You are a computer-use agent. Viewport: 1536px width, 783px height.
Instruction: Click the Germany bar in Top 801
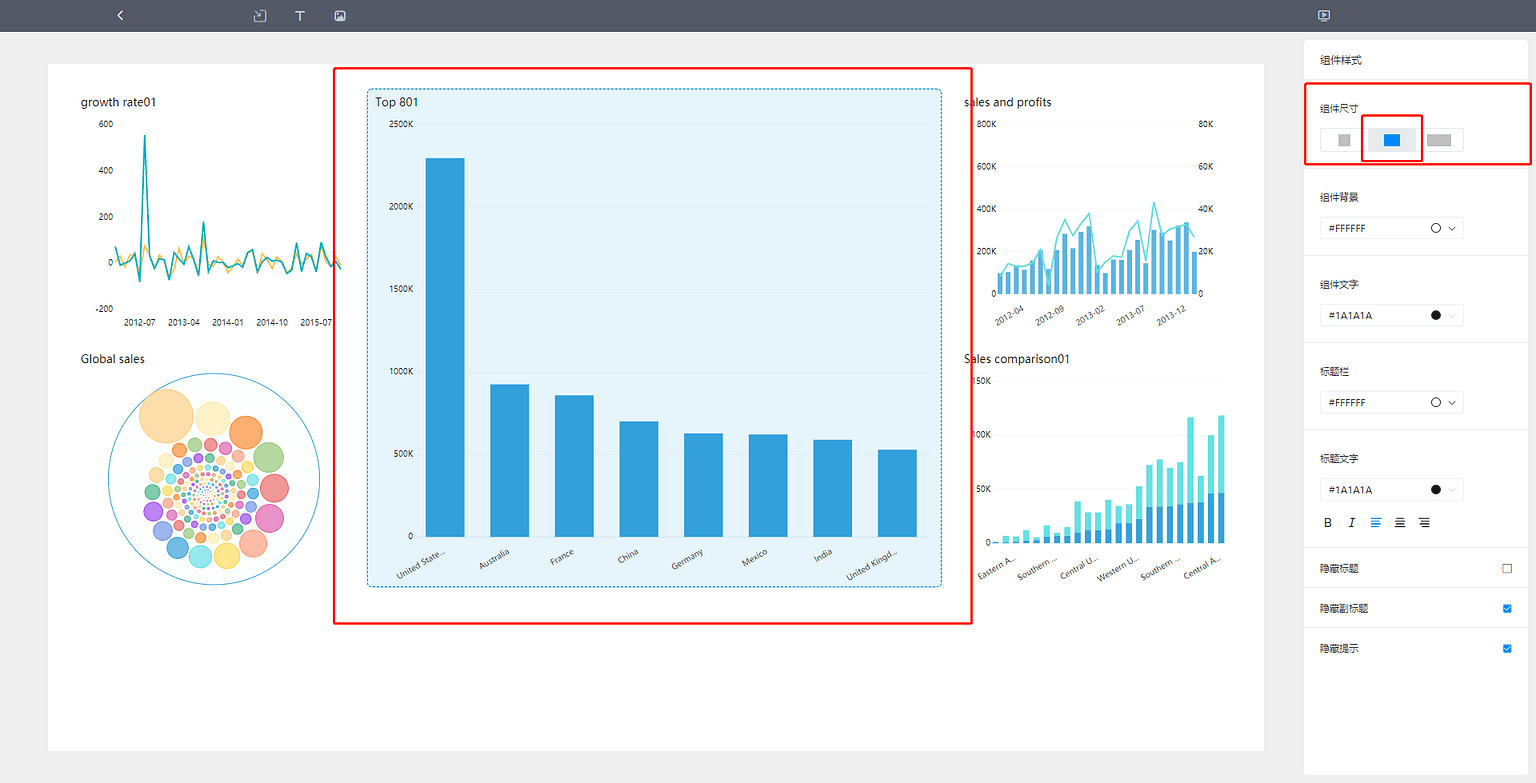point(703,485)
